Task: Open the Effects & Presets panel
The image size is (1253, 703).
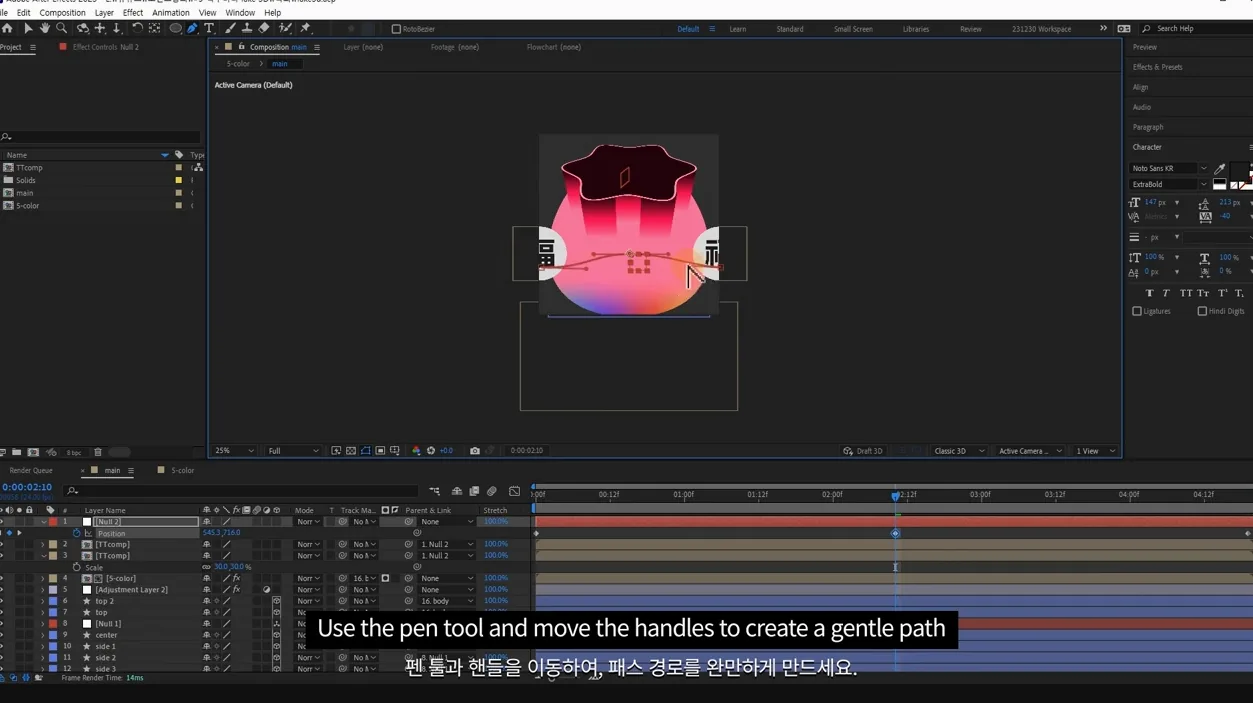Action: [1158, 67]
